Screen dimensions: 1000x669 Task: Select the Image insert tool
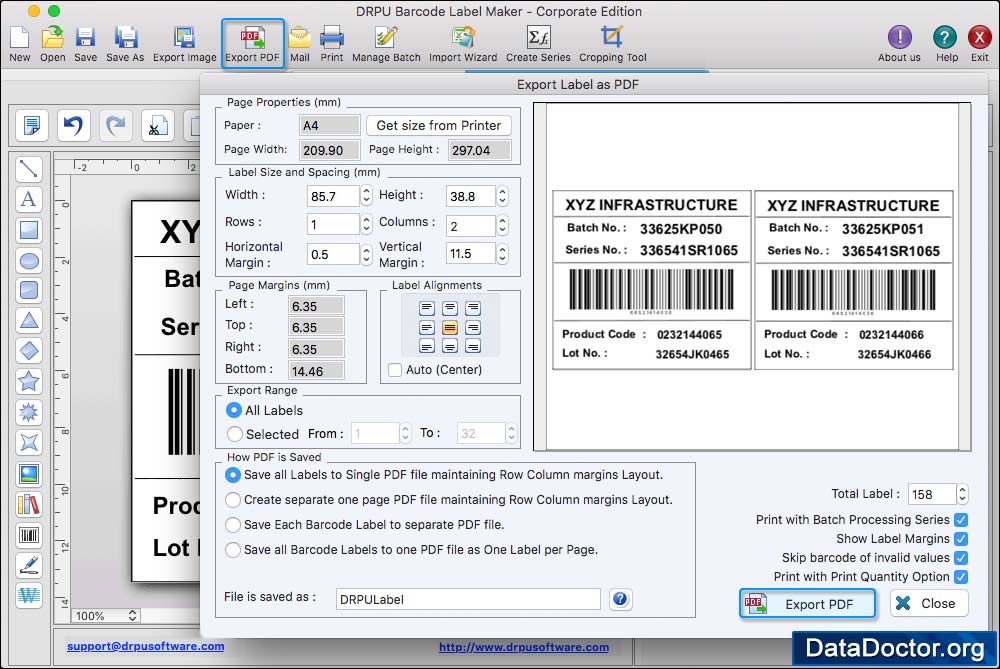[x=29, y=474]
